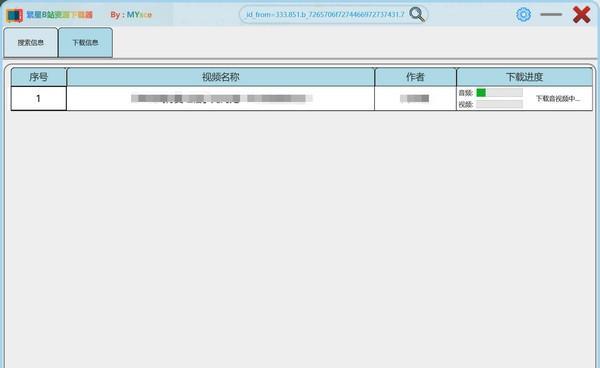Click the app logo icon in title bar
The width and height of the screenshot is (600, 368).
coord(15,15)
